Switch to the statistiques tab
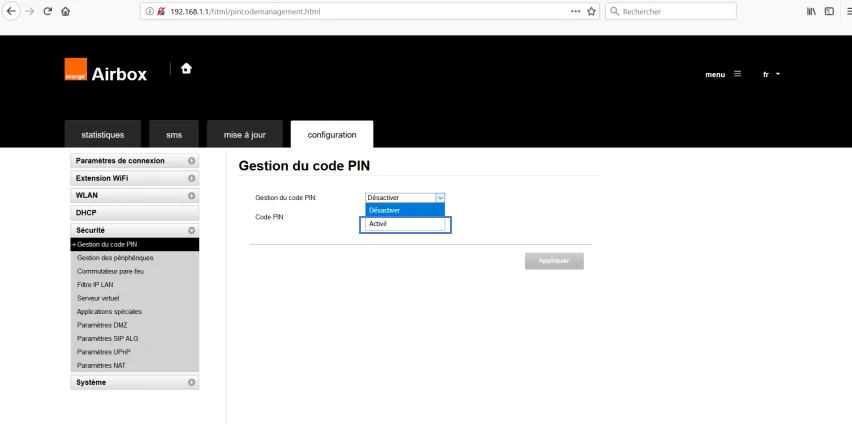The width and height of the screenshot is (852, 427). click(103, 135)
